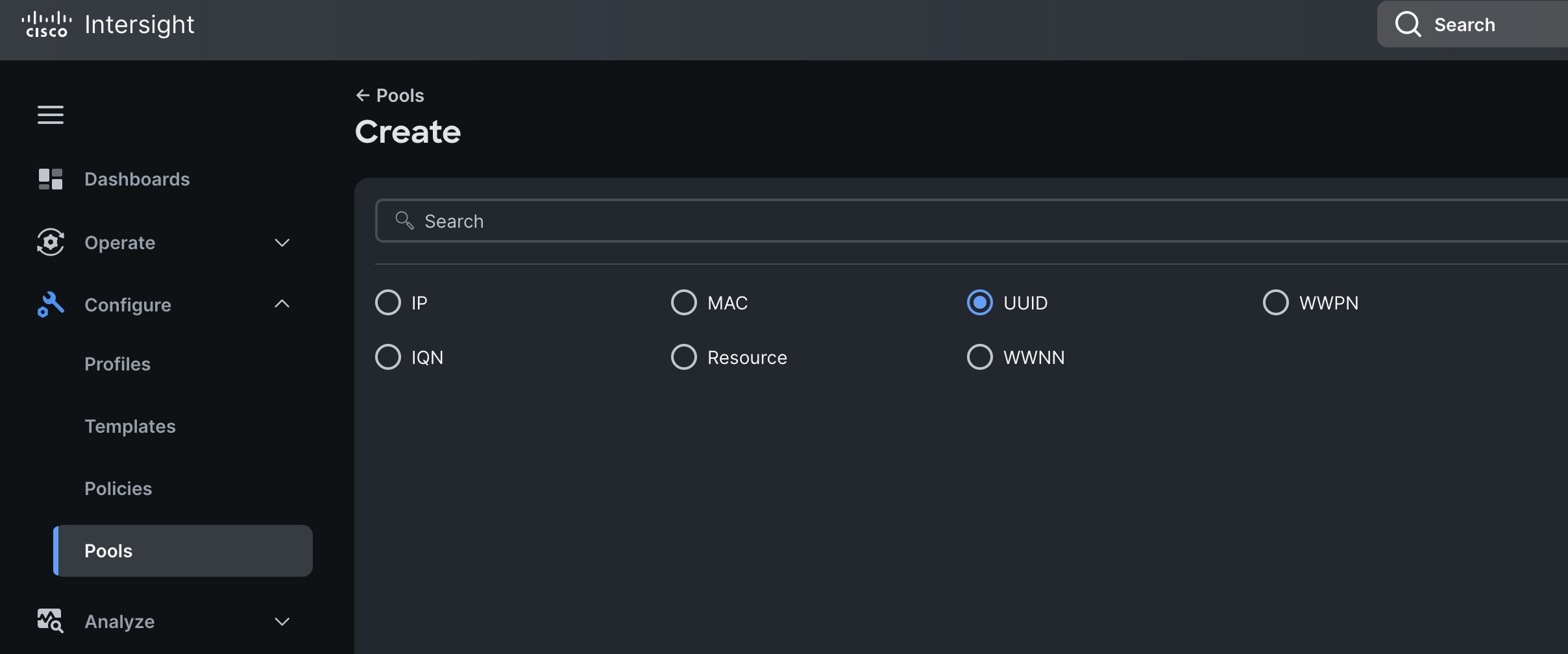Viewport: 1568px width, 654px height.
Task: Select the MAC pool type
Action: tap(683, 302)
